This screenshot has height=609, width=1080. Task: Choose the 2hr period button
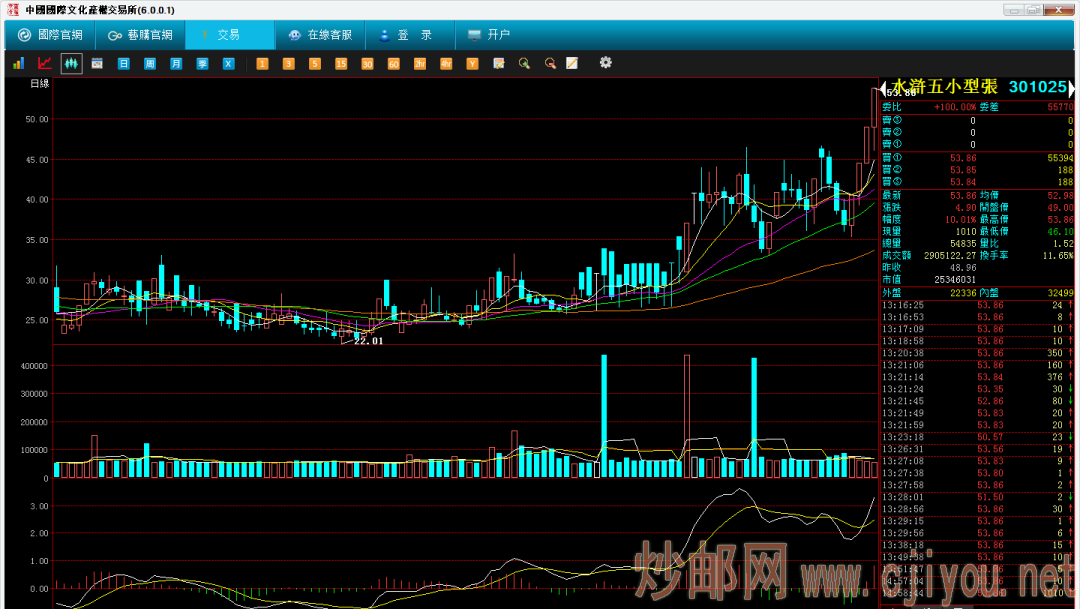[419, 63]
